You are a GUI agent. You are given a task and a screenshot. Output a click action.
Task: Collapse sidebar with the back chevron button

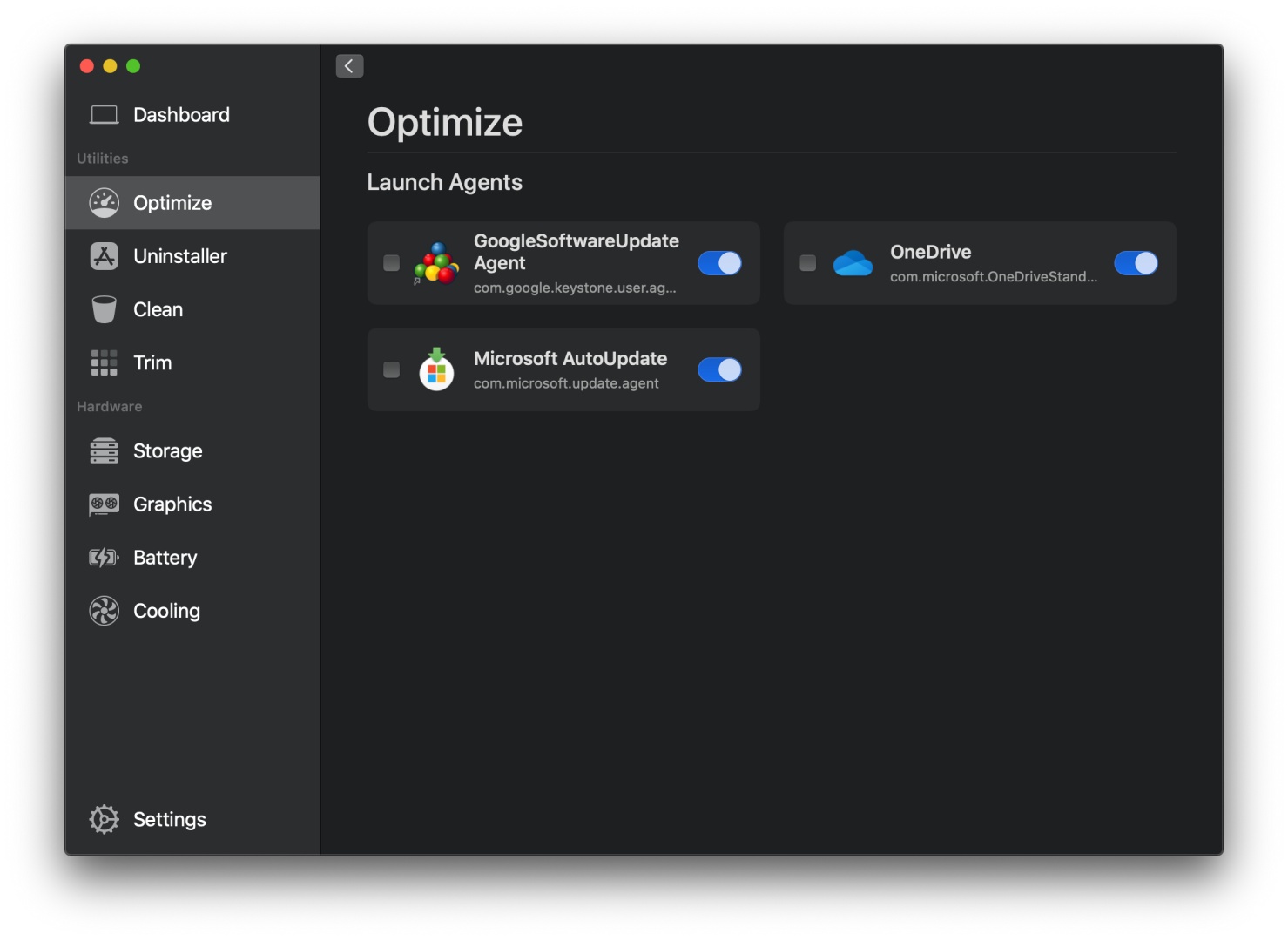tap(349, 66)
